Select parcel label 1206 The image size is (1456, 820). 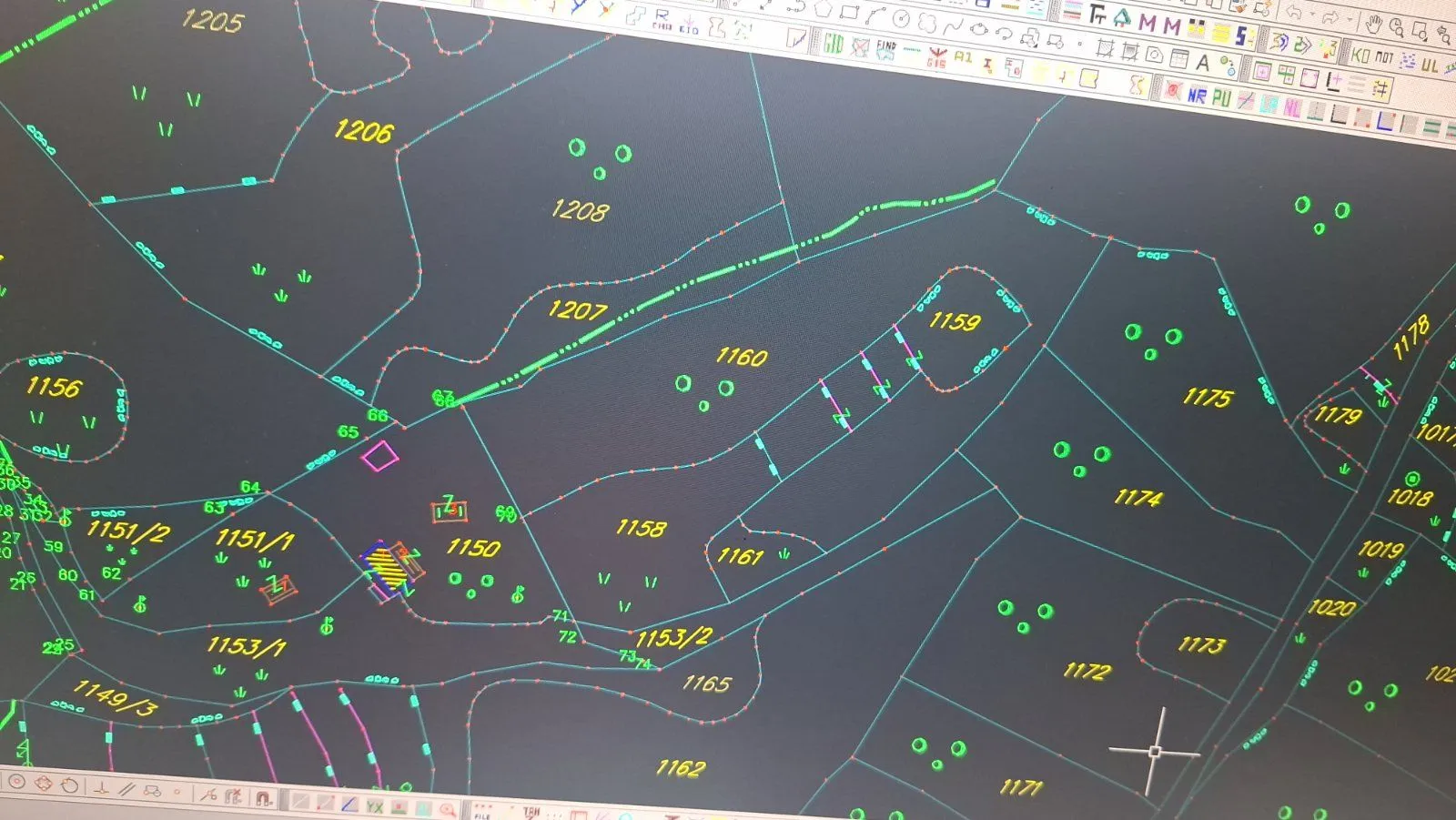pos(363,130)
